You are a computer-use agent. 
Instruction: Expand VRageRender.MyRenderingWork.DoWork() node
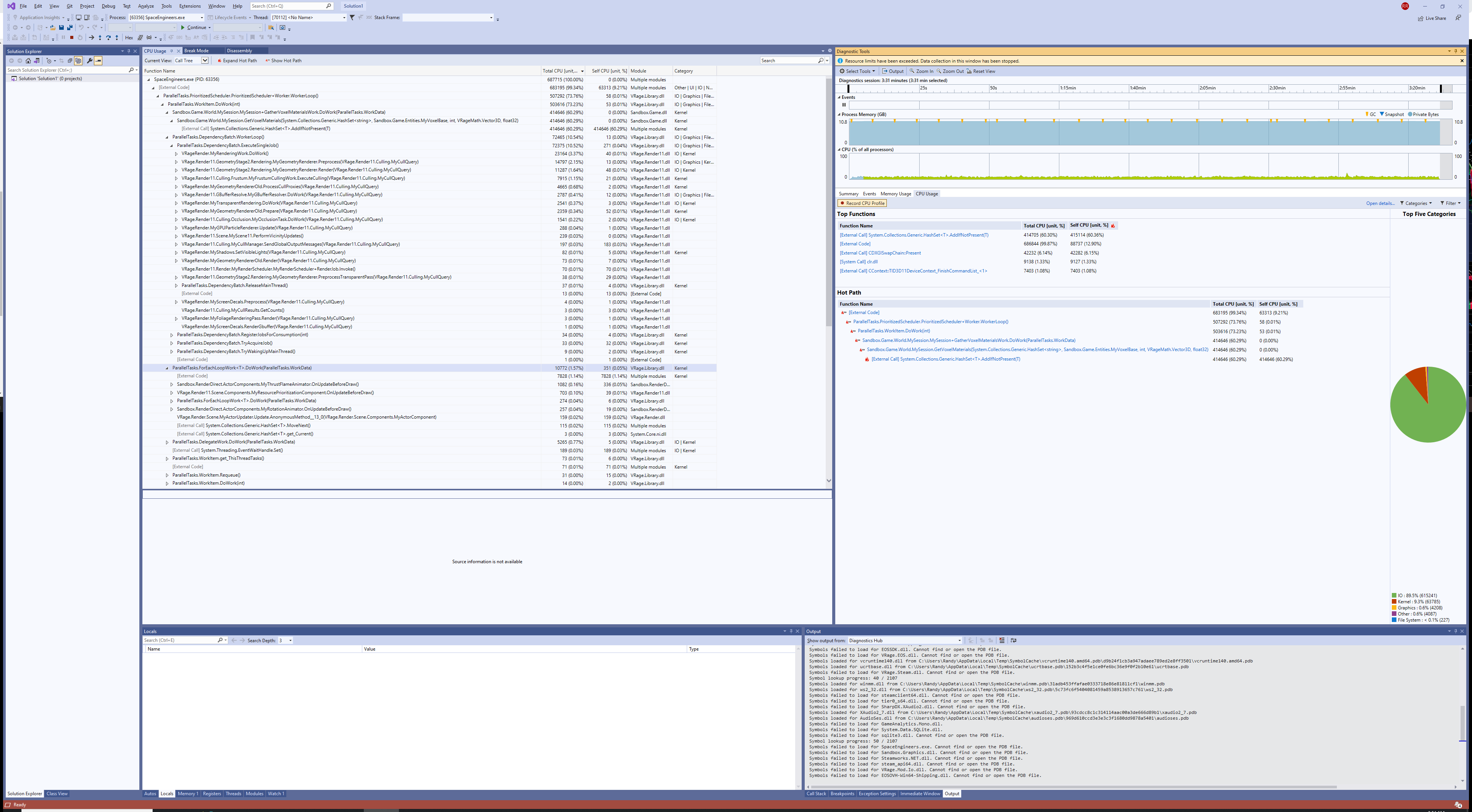tap(176, 154)
